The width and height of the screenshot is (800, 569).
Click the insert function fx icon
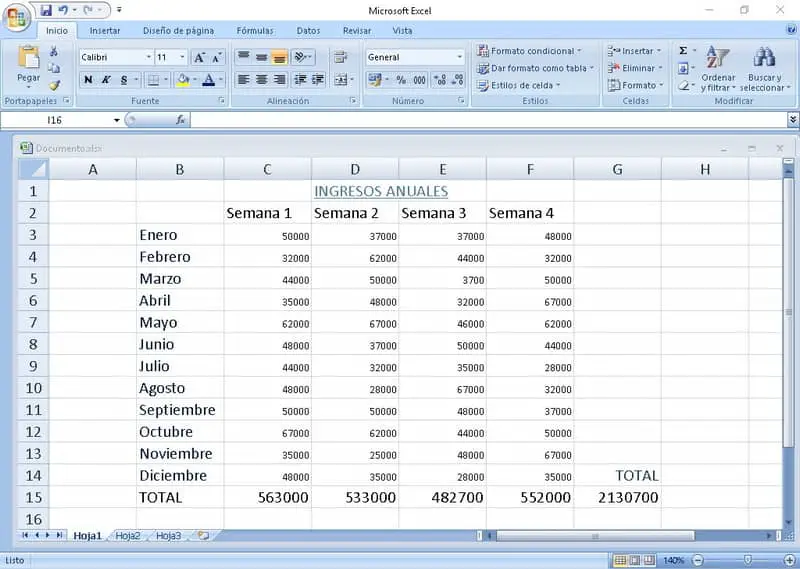181,120
